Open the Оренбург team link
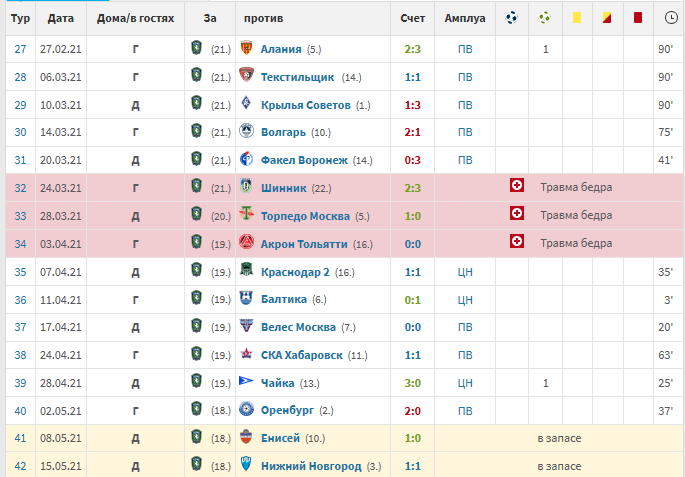685x477 pixels. 289,410
